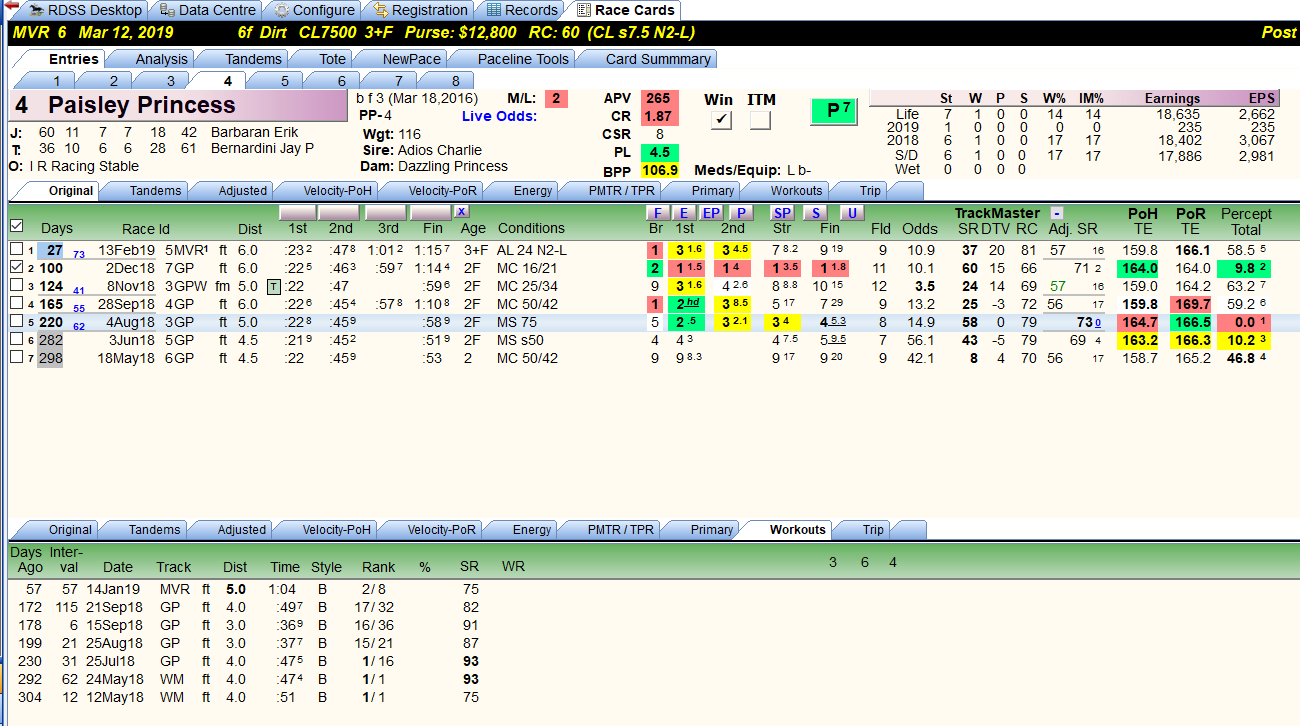
Task: Click the F running style filter button
Action: coord(657,212)
